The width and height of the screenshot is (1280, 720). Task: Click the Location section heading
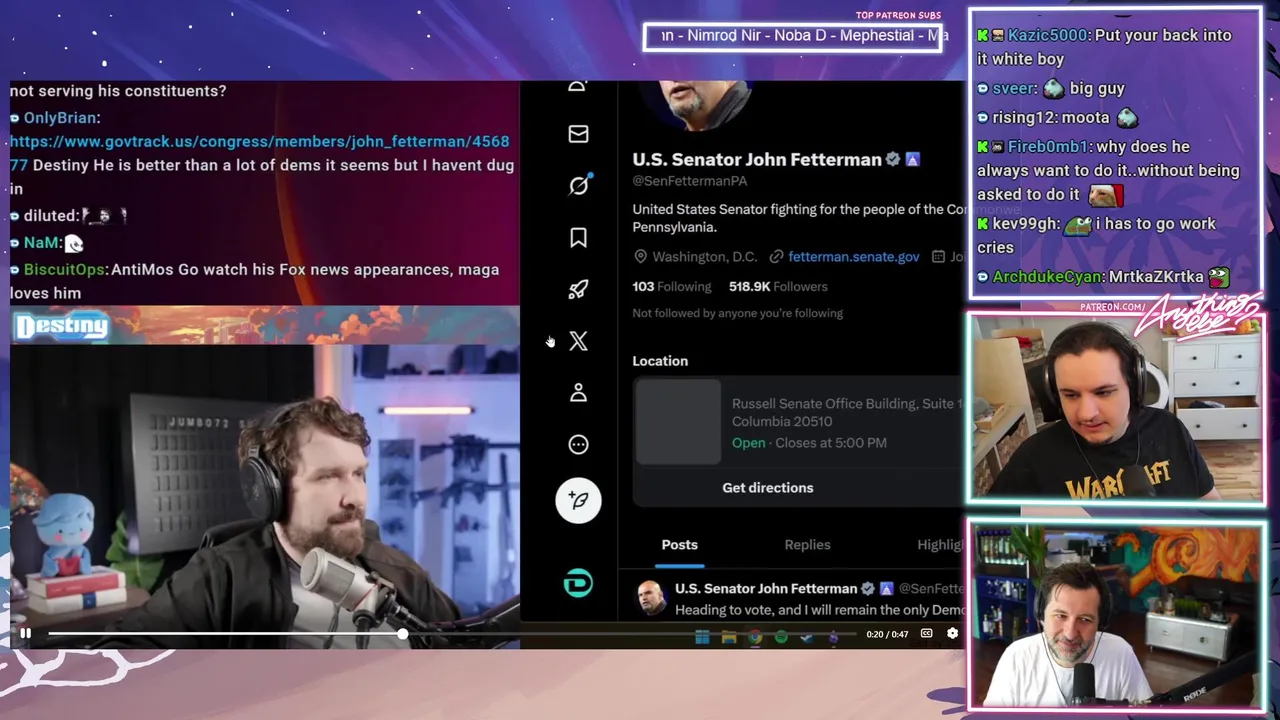(x=660, y=361)
